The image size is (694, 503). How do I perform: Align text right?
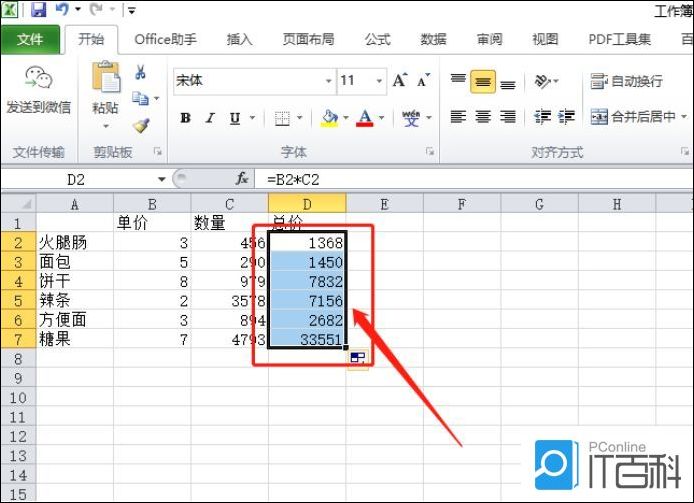tap(508, 117)
